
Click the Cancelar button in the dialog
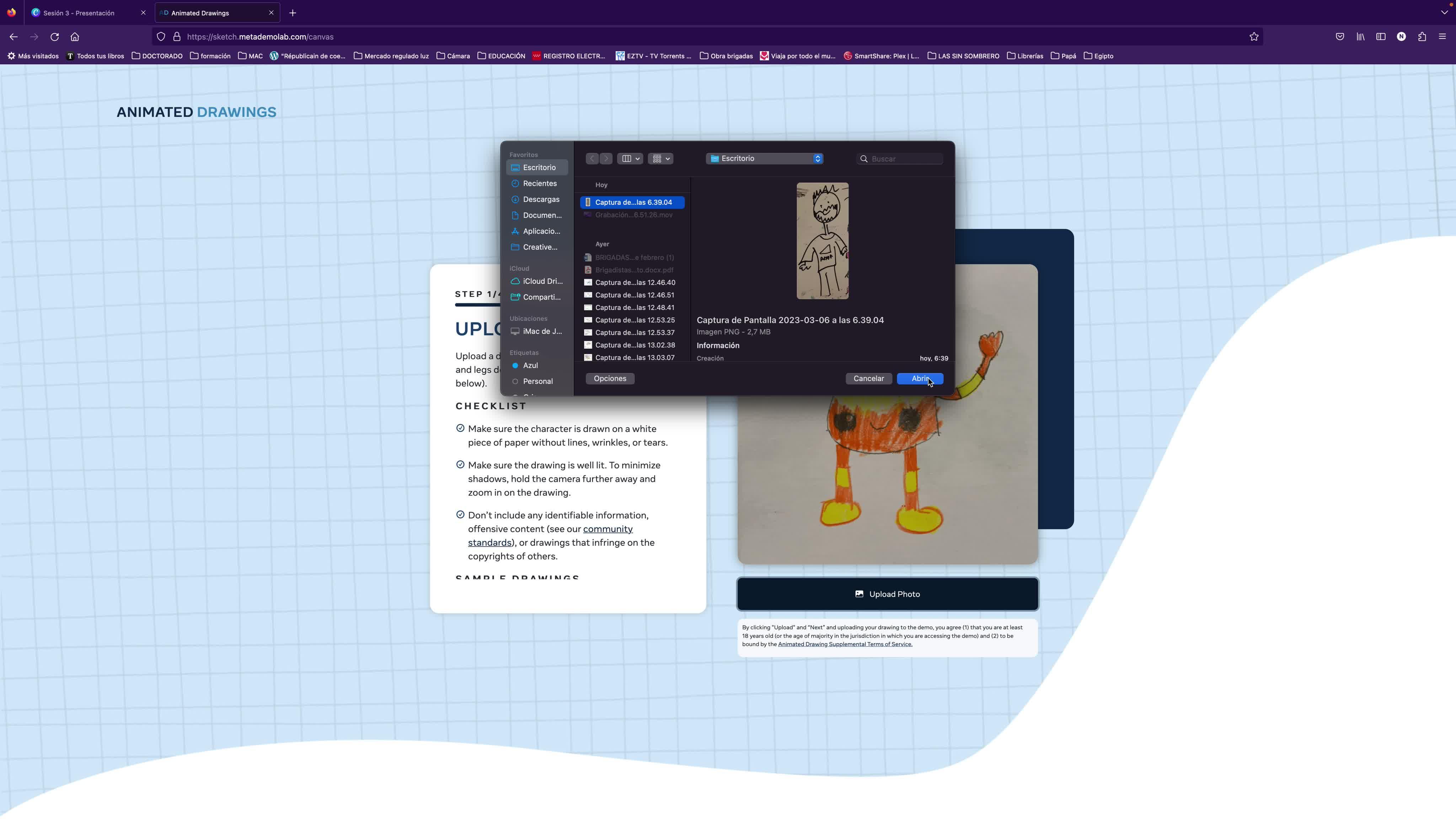click(x=868, y=379)
